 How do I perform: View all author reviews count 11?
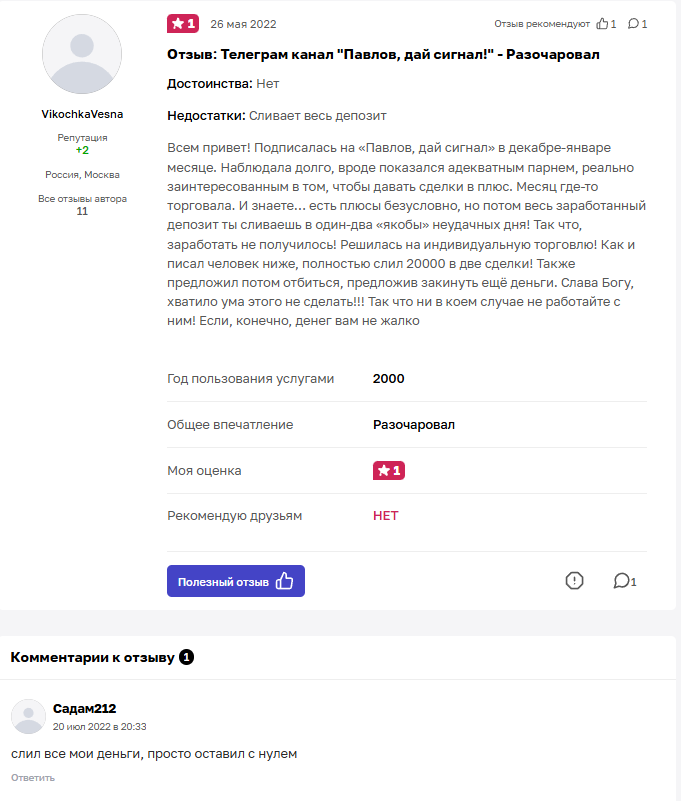tap(82, 211)
